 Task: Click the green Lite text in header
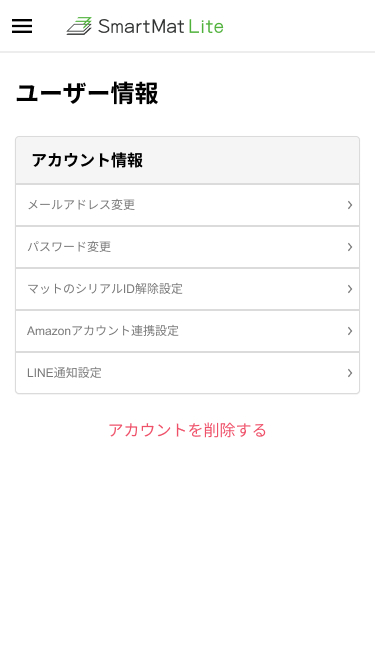pyautogui.click(x=206, y=26)
